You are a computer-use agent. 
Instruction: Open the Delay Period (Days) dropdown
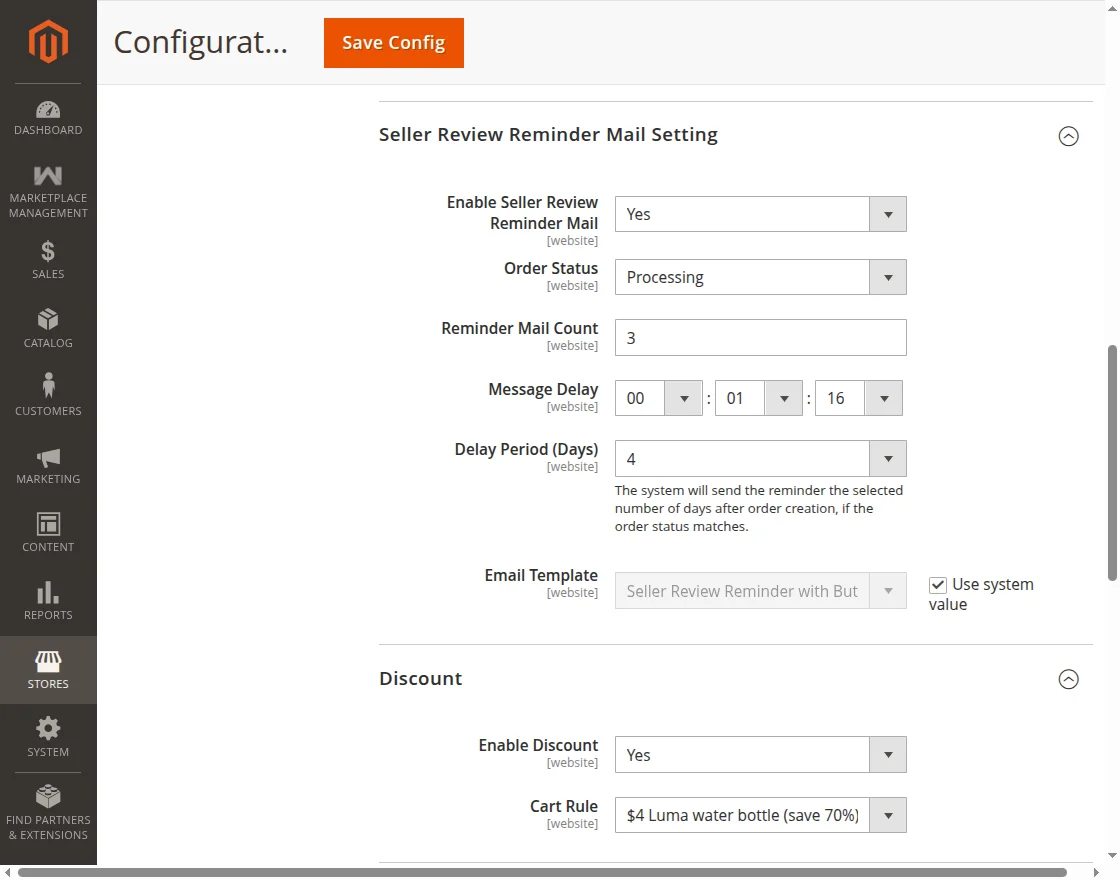click(760, 459)
